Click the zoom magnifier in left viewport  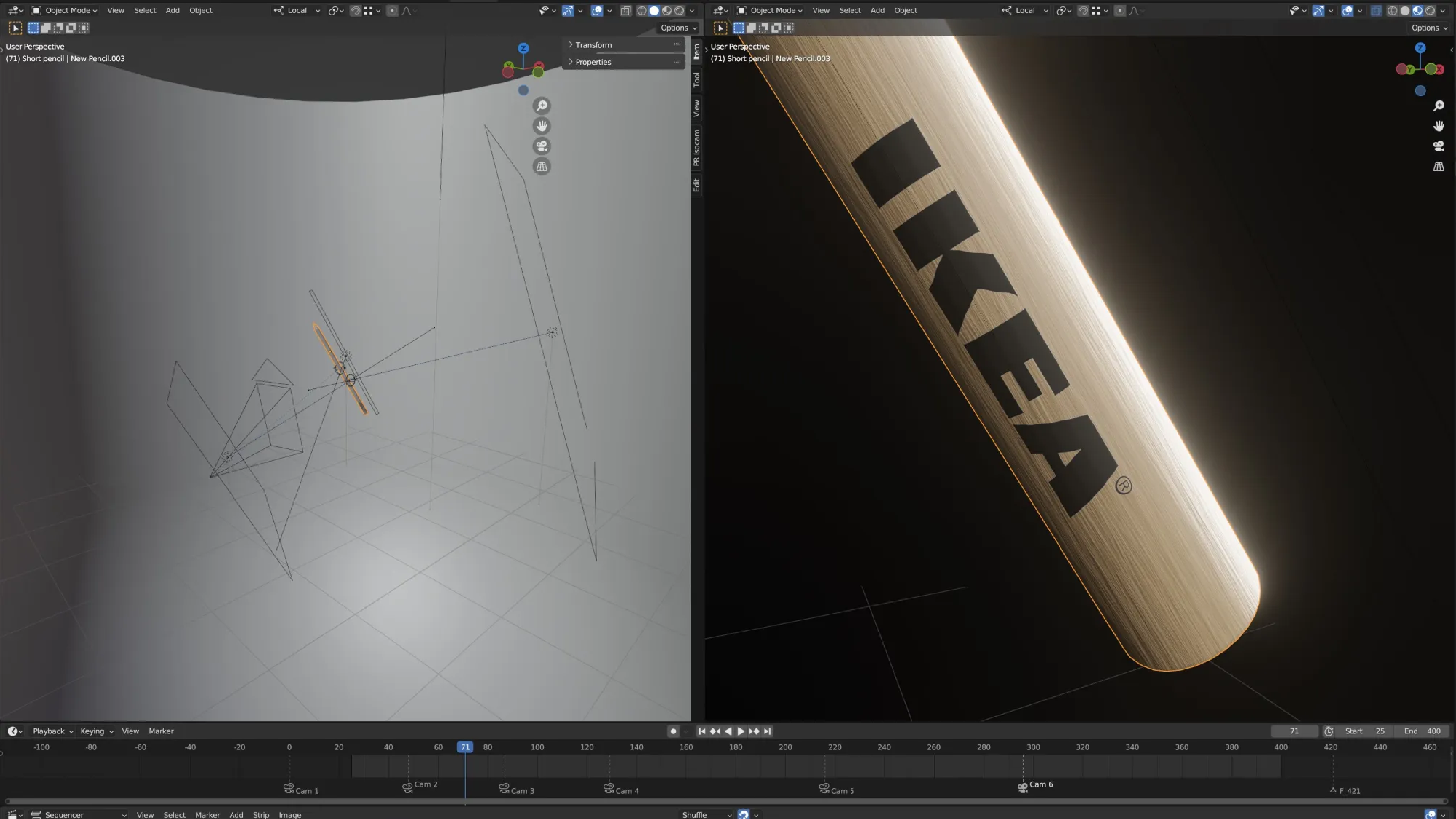click(542, 106)
